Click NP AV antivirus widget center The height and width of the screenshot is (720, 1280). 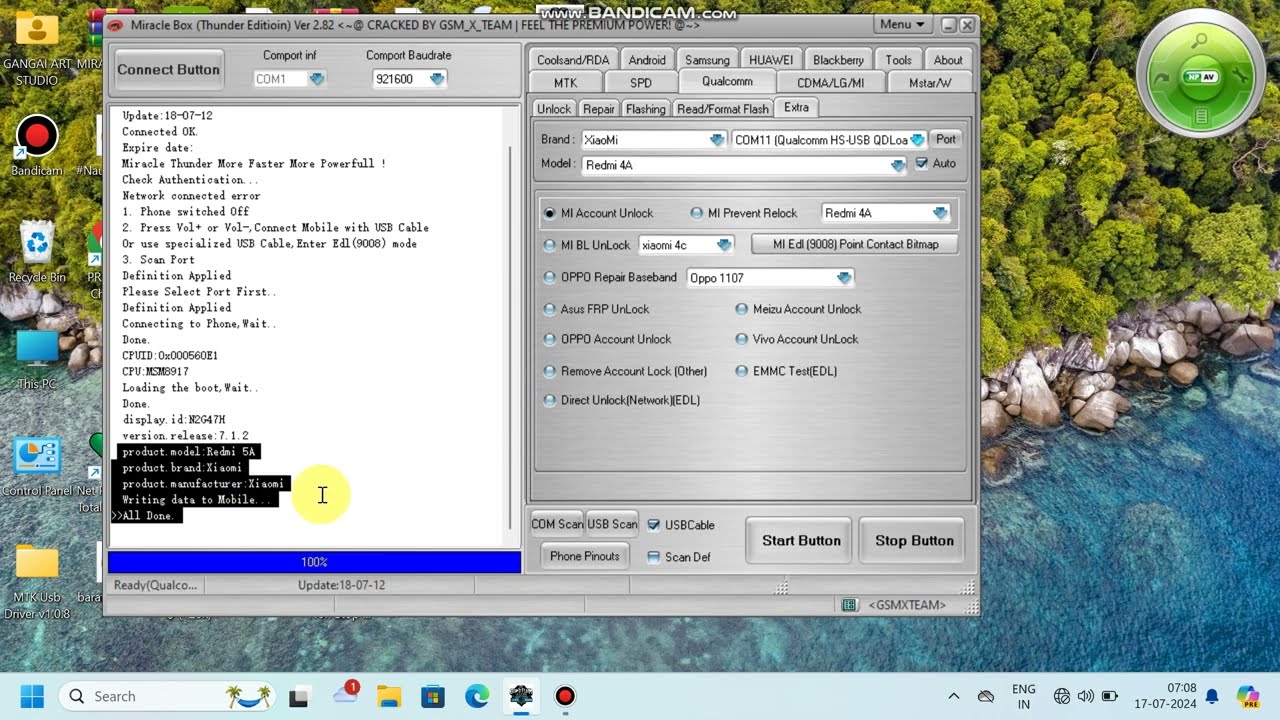pos(1201,77)
